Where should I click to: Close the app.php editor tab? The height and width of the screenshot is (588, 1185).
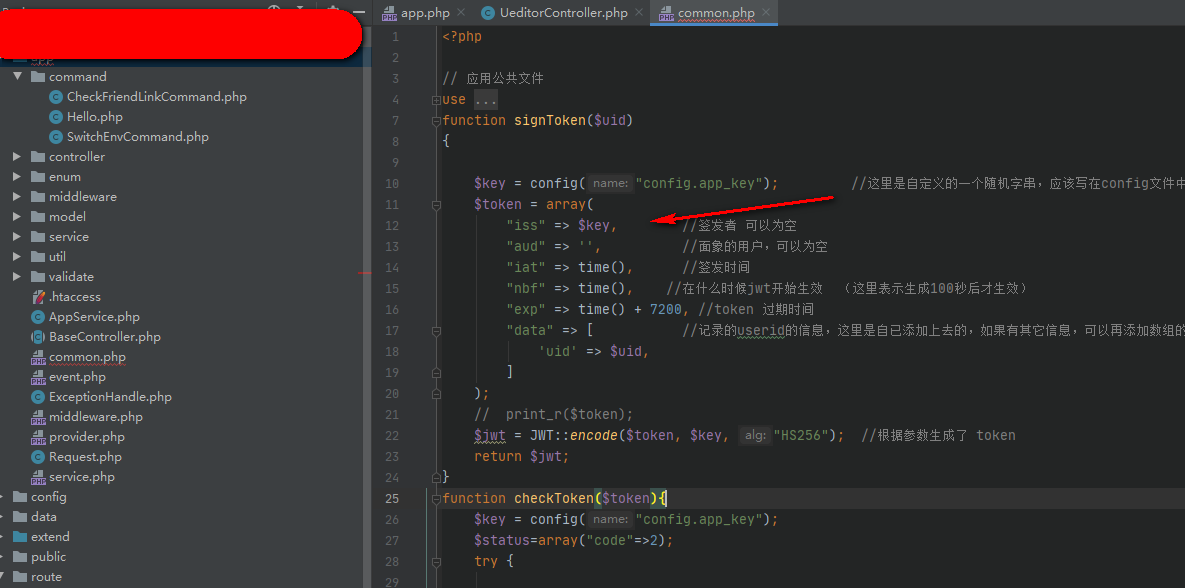[461, 13]
